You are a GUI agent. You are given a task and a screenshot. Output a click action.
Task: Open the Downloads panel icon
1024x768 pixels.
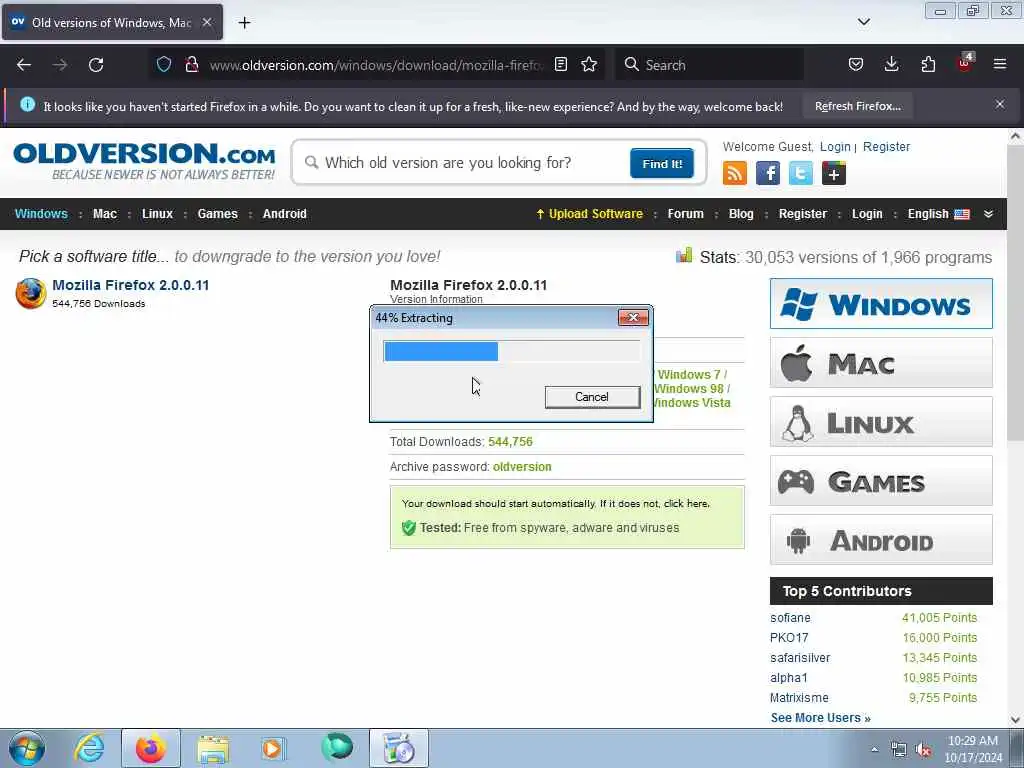click(x=891, y=64)
